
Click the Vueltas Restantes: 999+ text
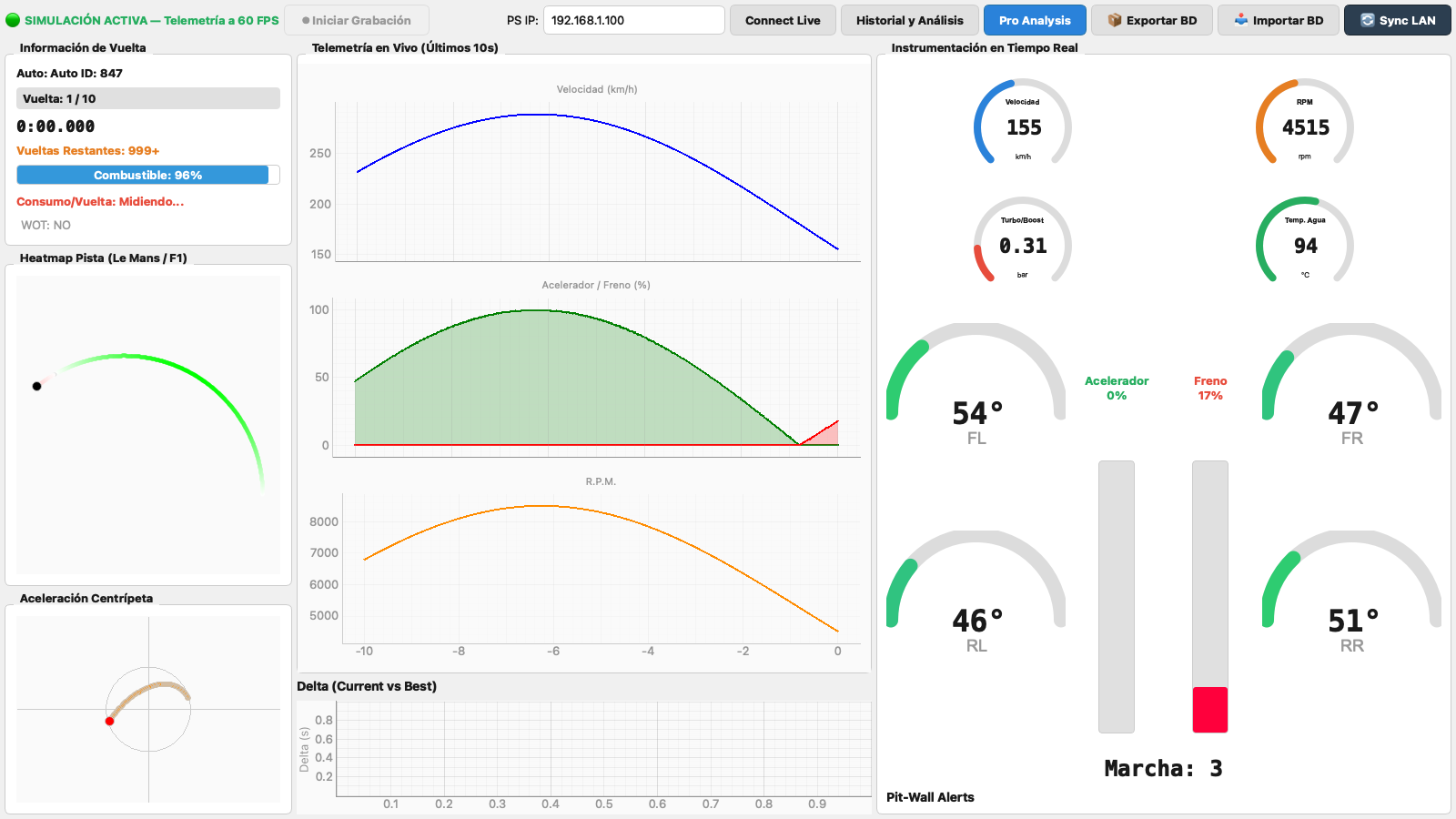(x=87, y=150)
